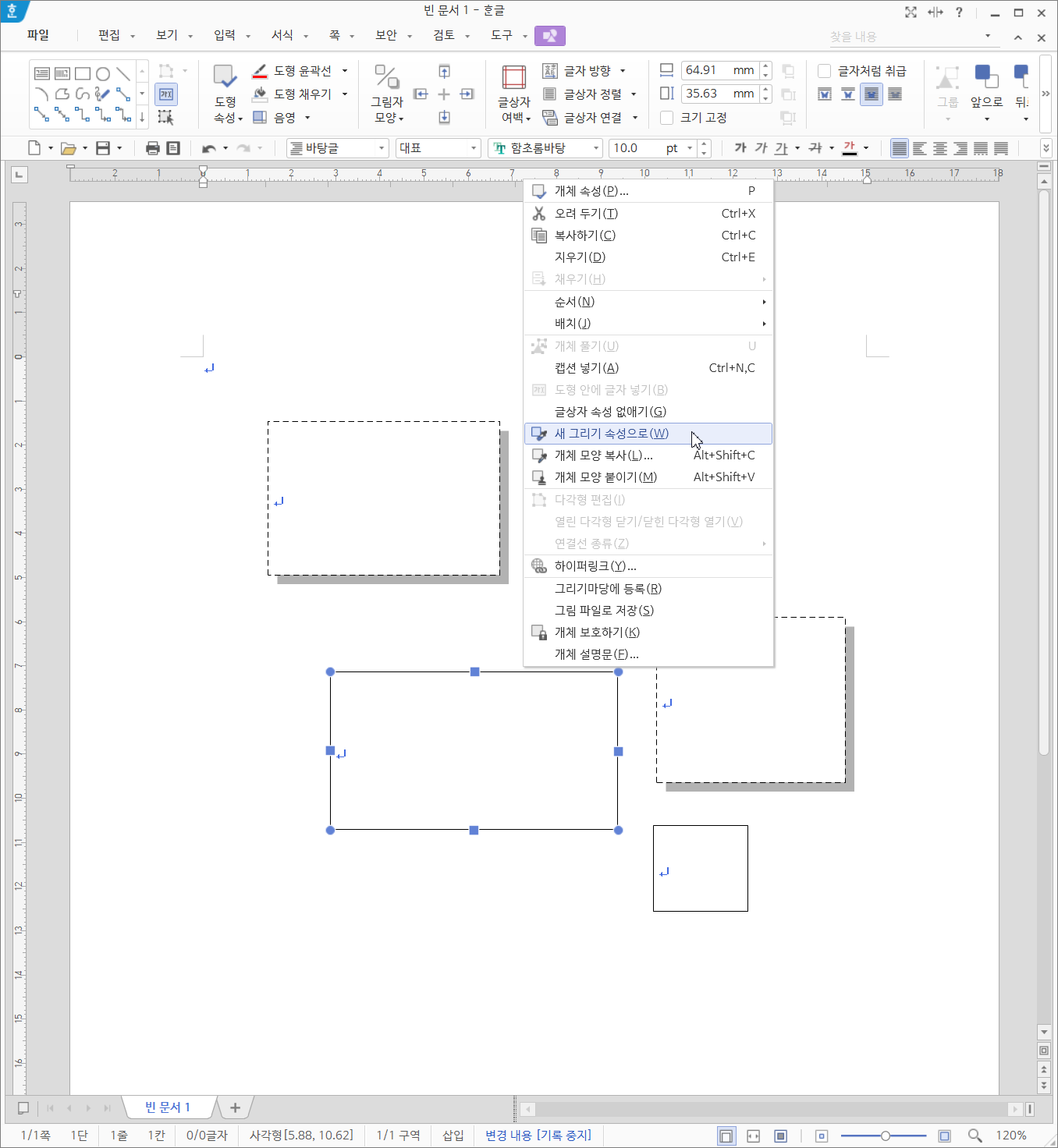
Task: Open the font size unit dropdown arrow
Action: tap(690, 148)
